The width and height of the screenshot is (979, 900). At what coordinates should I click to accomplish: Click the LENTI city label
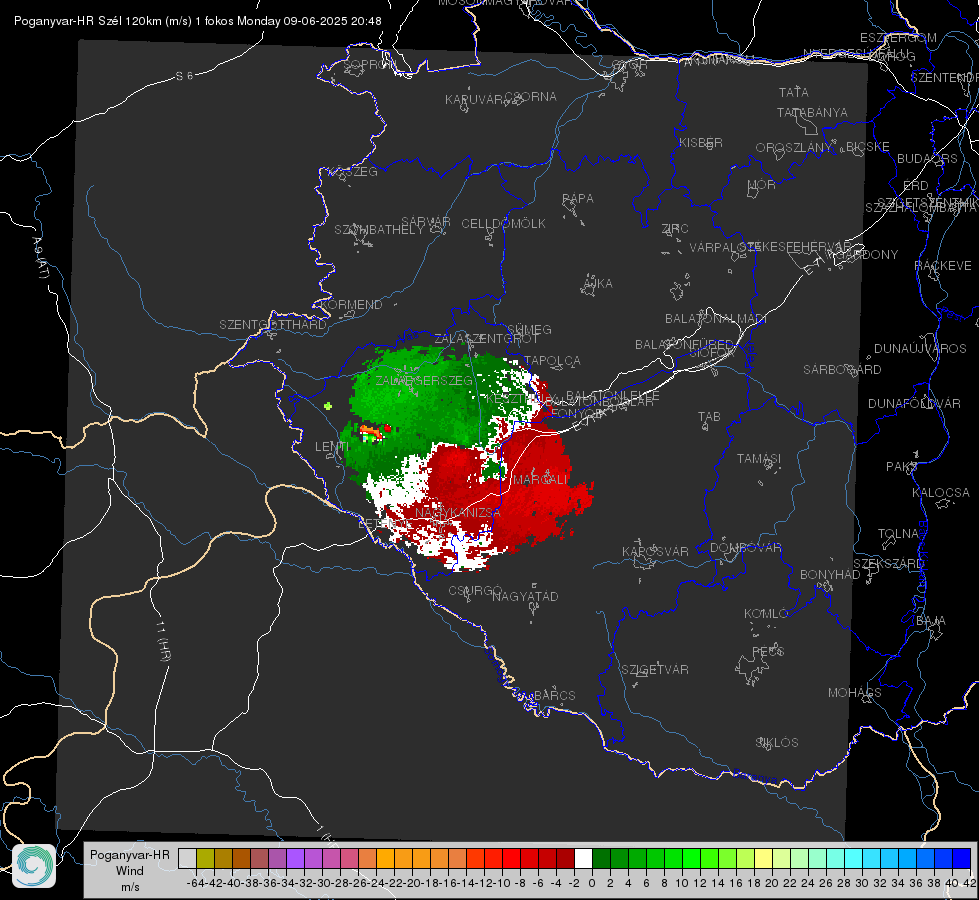click(332, 446)
